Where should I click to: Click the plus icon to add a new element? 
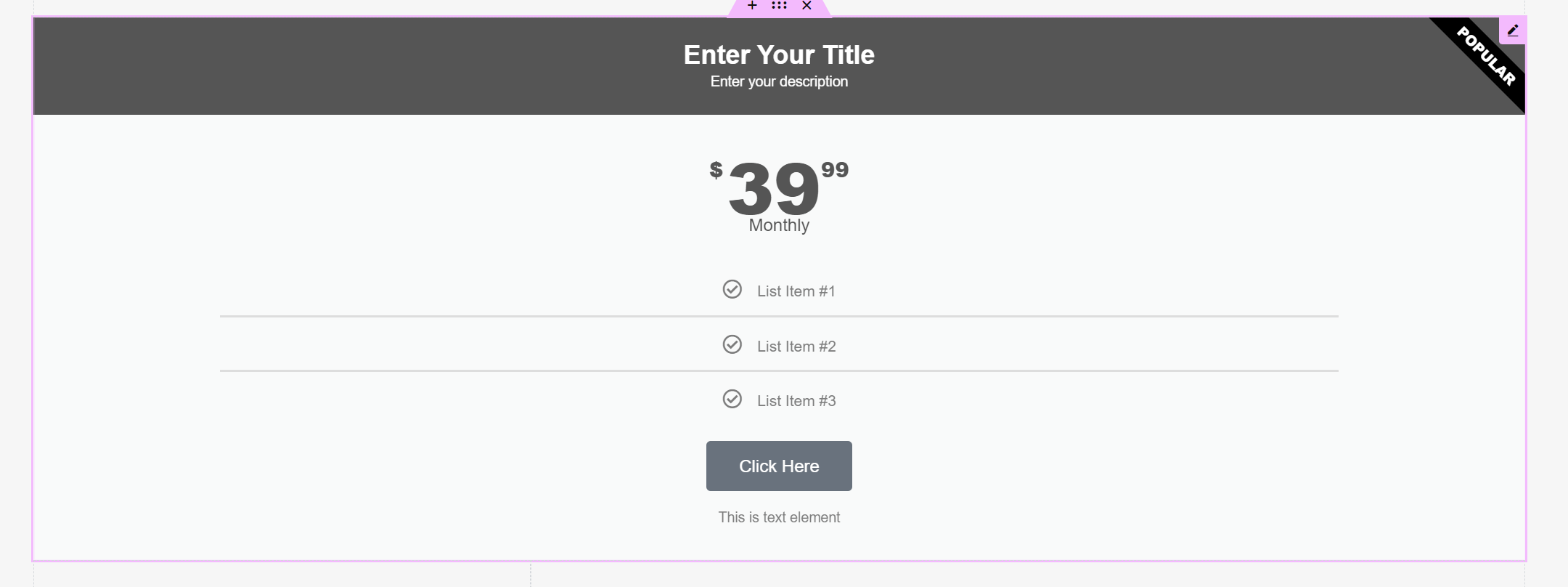pyautogui.click(x=751, y=6)
